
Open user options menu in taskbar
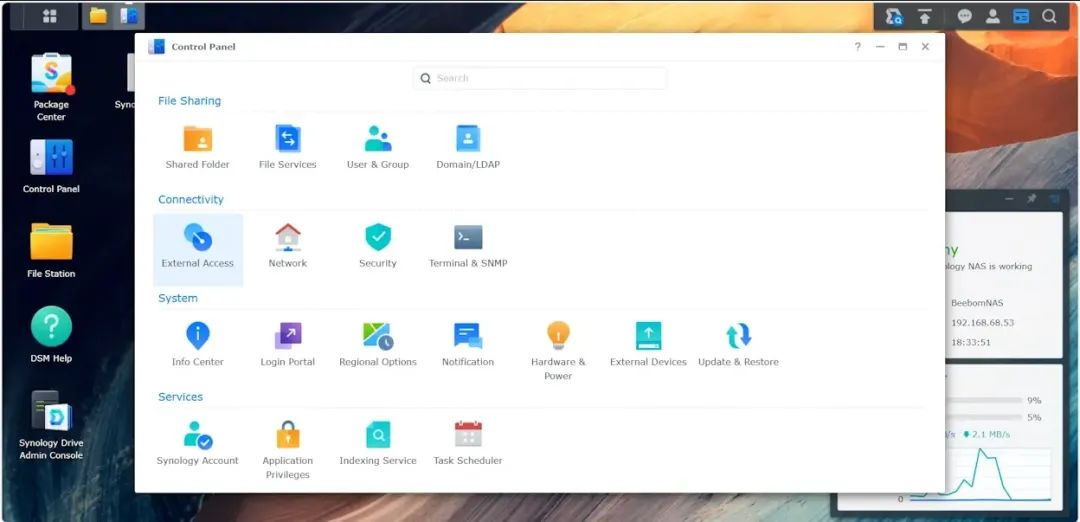pos(993,17)
